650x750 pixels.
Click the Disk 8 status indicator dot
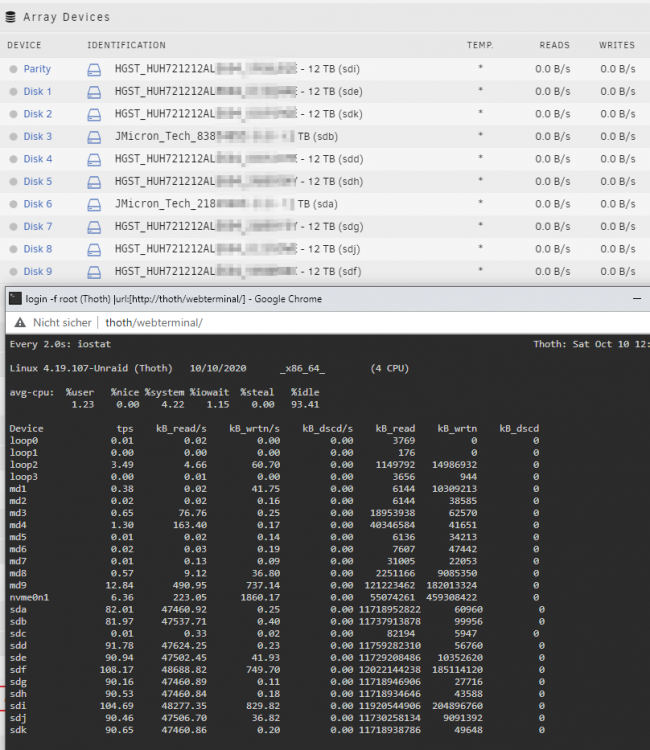(13, 249)
